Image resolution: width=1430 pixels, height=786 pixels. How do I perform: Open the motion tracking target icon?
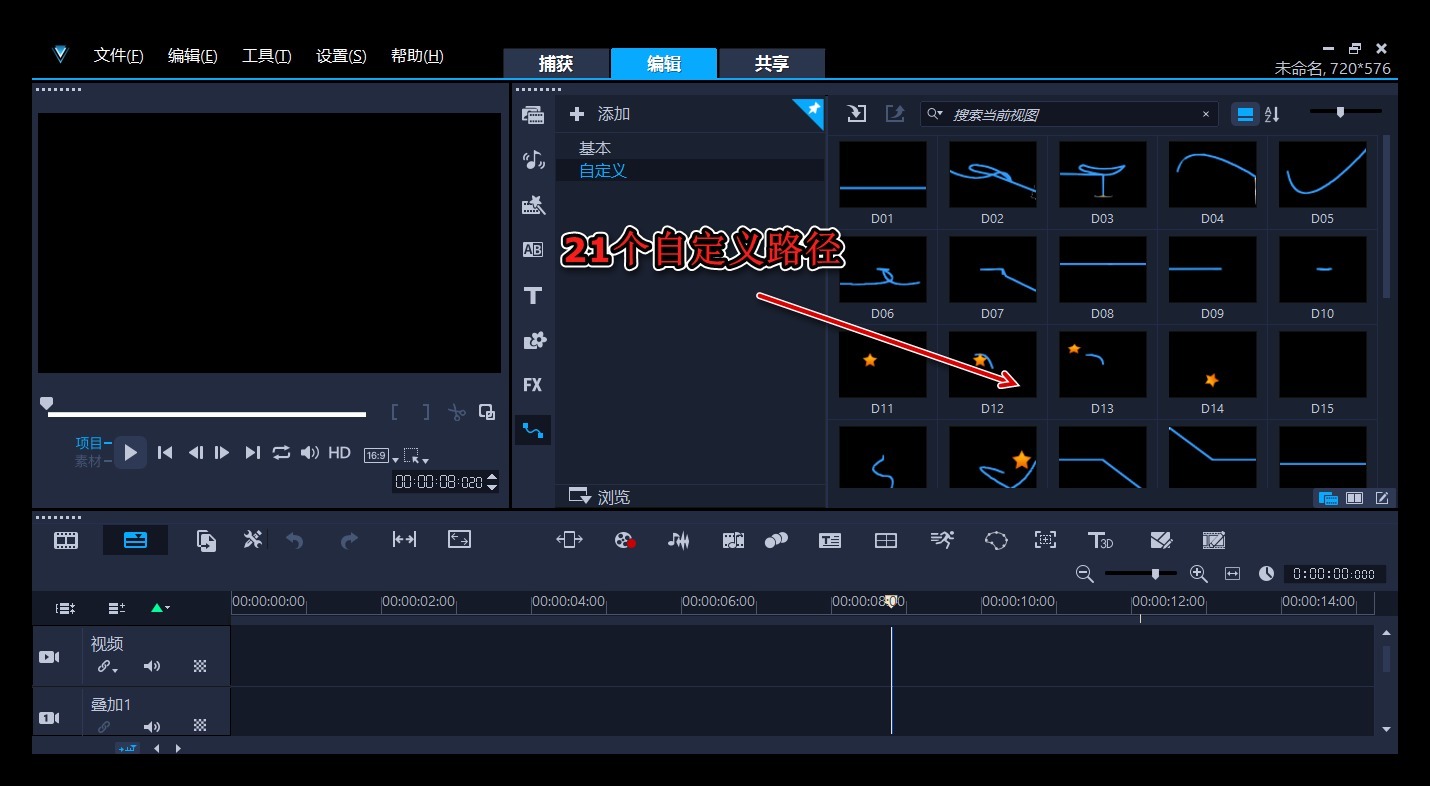[1045, 540]
